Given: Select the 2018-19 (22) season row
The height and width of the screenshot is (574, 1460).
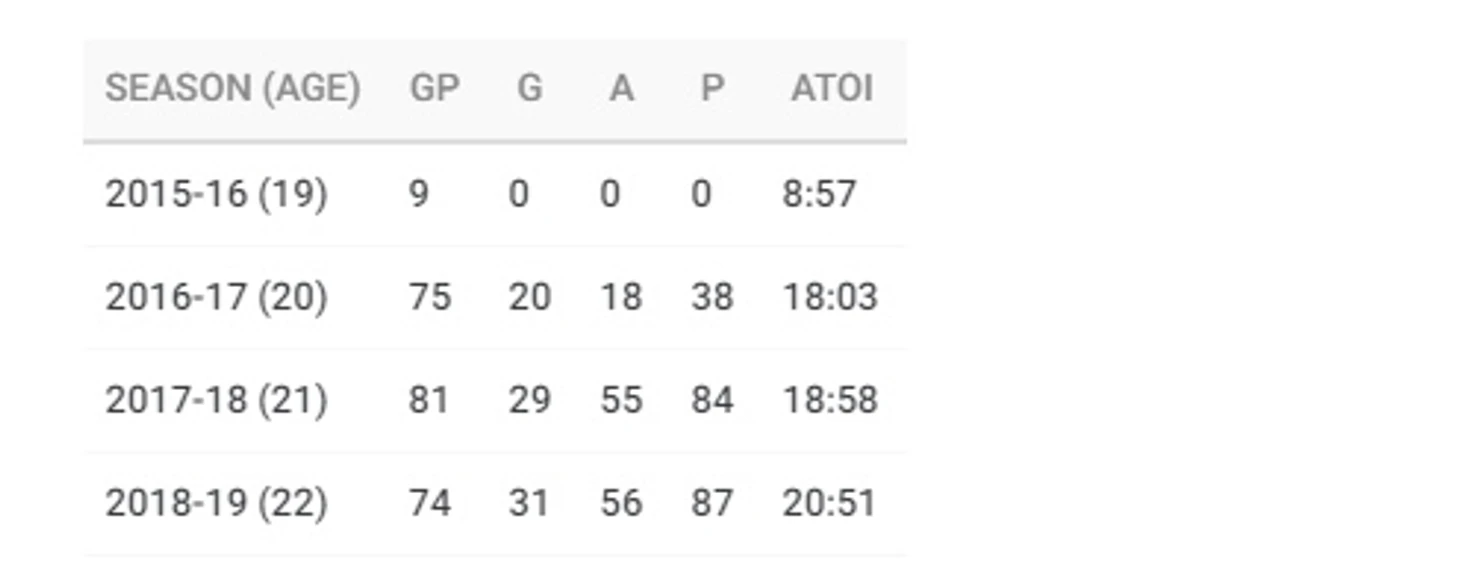Looking at the screenshot, I should pyautogui.click(x=495, y=504).
